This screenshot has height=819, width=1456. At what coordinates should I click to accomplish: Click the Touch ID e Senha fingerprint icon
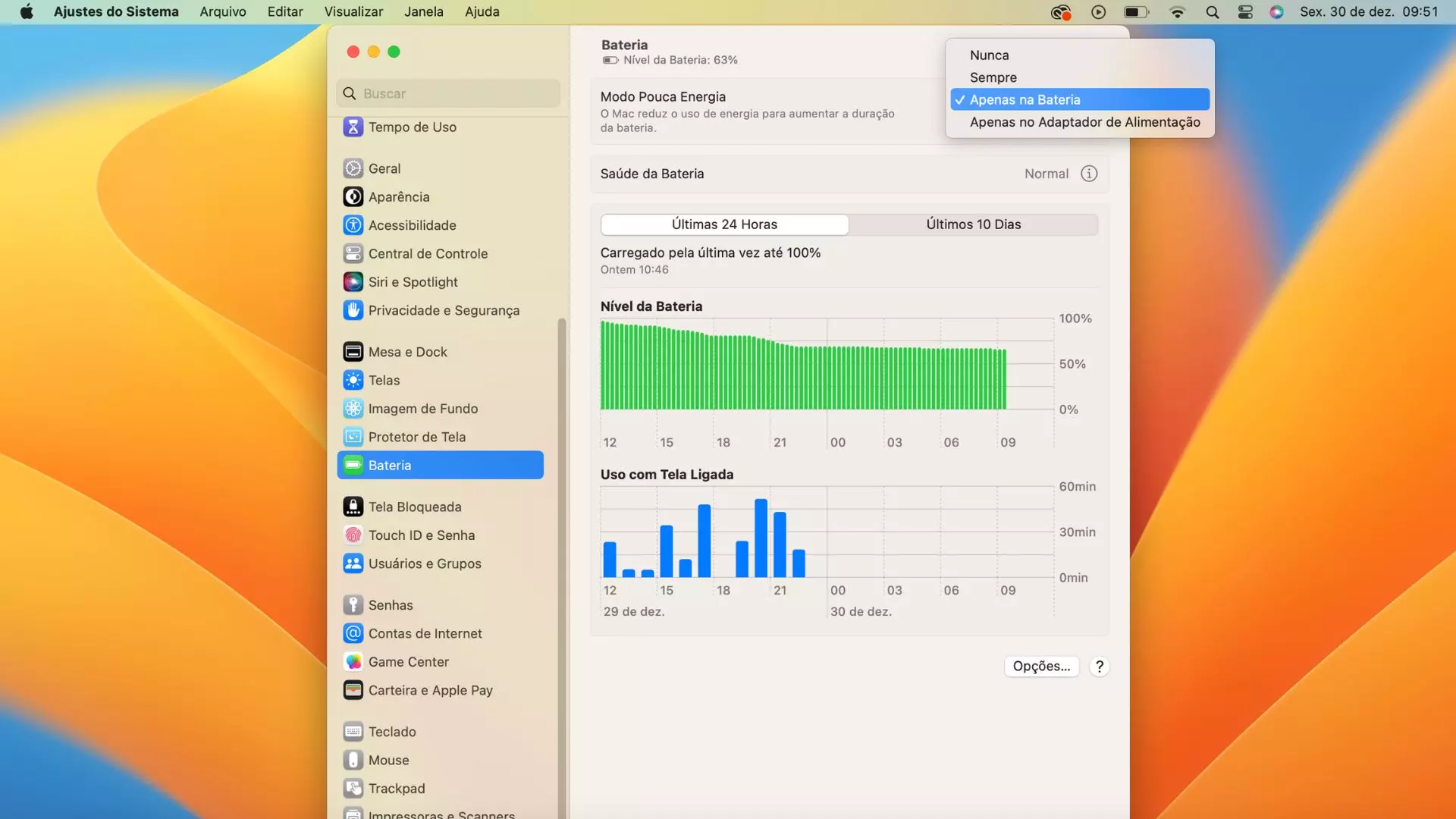coord(353,535)
